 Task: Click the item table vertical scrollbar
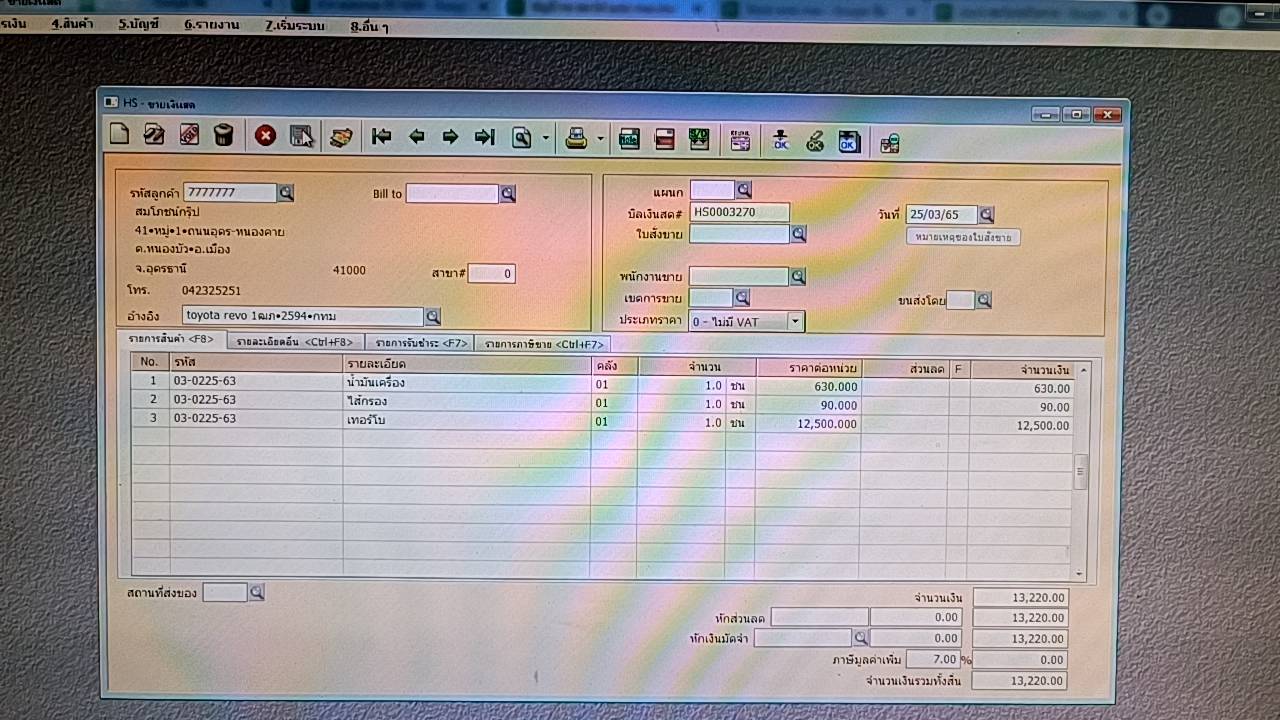[x=1080, y=471]
